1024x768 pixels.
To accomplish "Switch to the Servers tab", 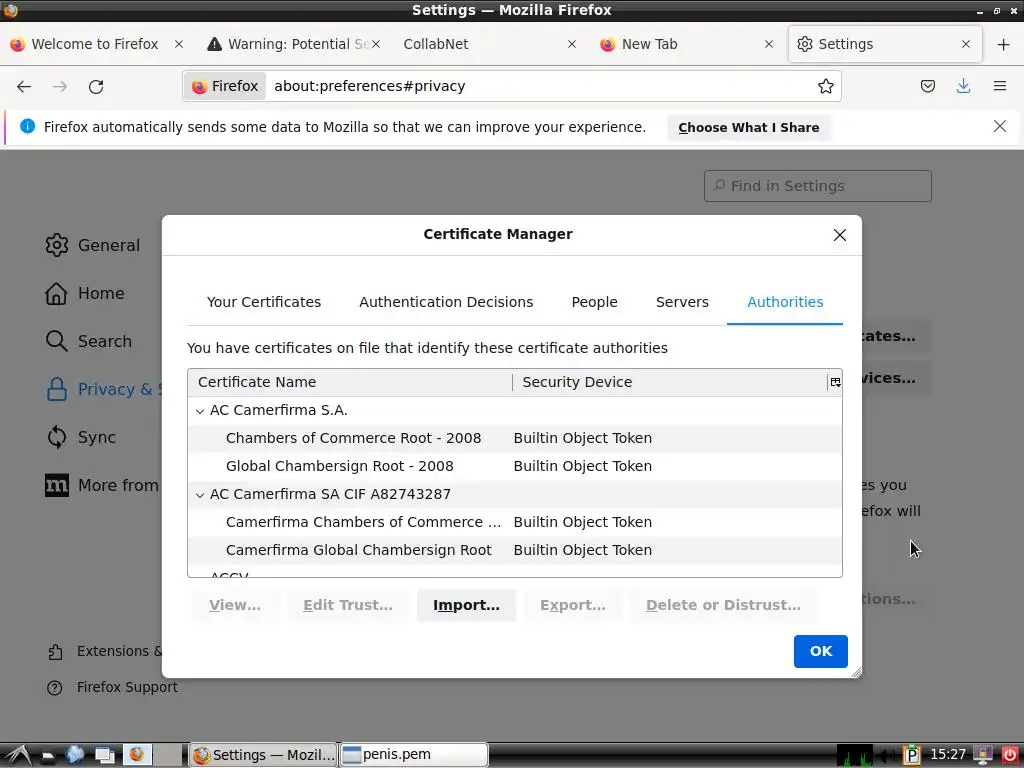I will 682,302.
